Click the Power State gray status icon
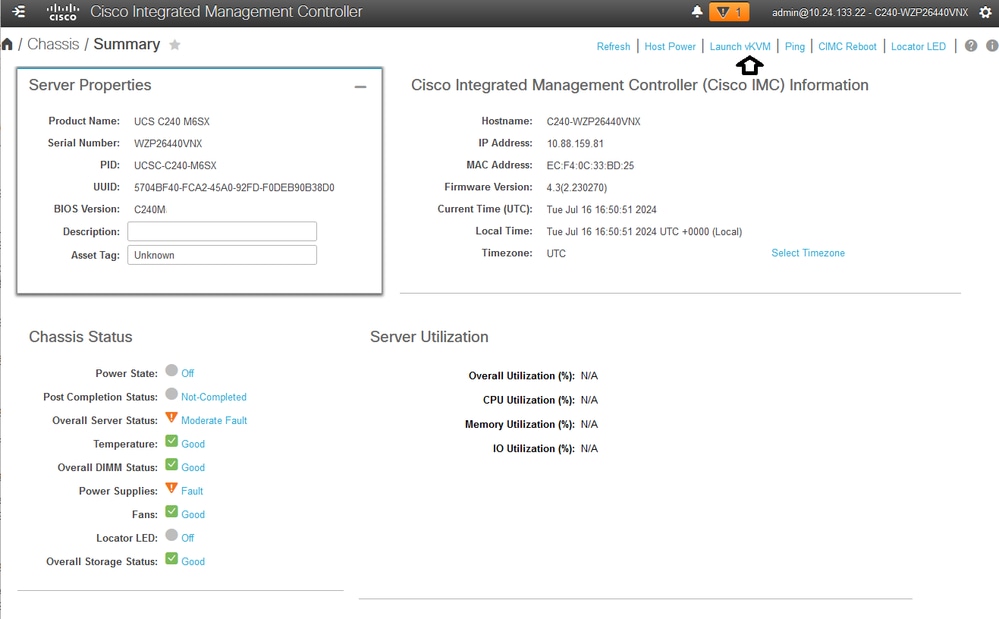 pyautogui.click(x=171, y=370)
